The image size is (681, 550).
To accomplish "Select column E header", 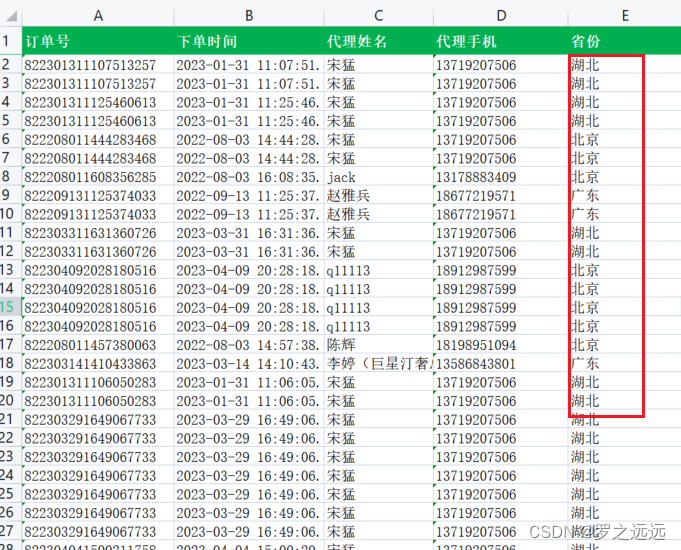I will [x=625, y=16].
